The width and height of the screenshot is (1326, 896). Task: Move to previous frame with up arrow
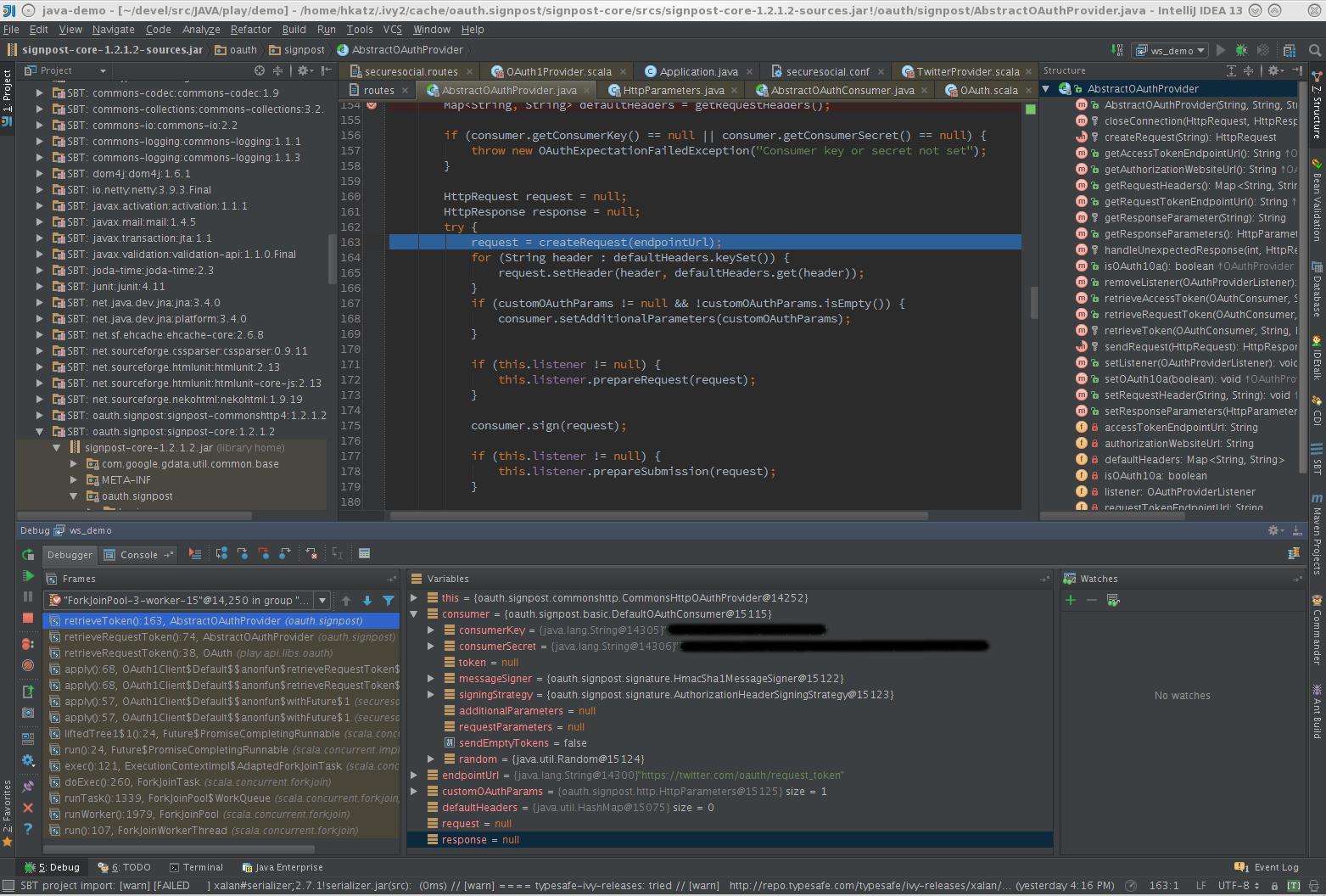[x=346, y=601]
